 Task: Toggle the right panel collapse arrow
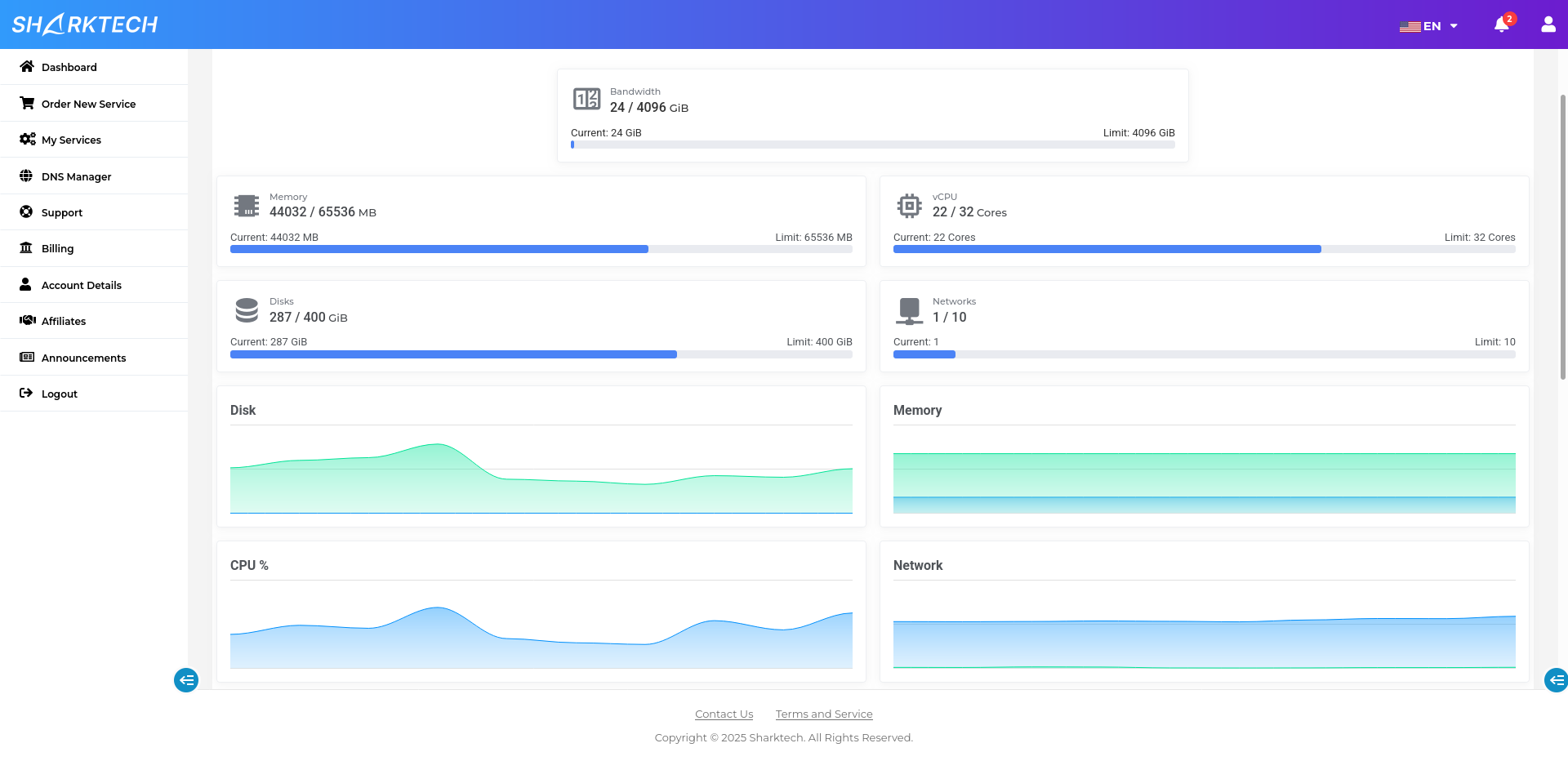[x=1556, y=680]
